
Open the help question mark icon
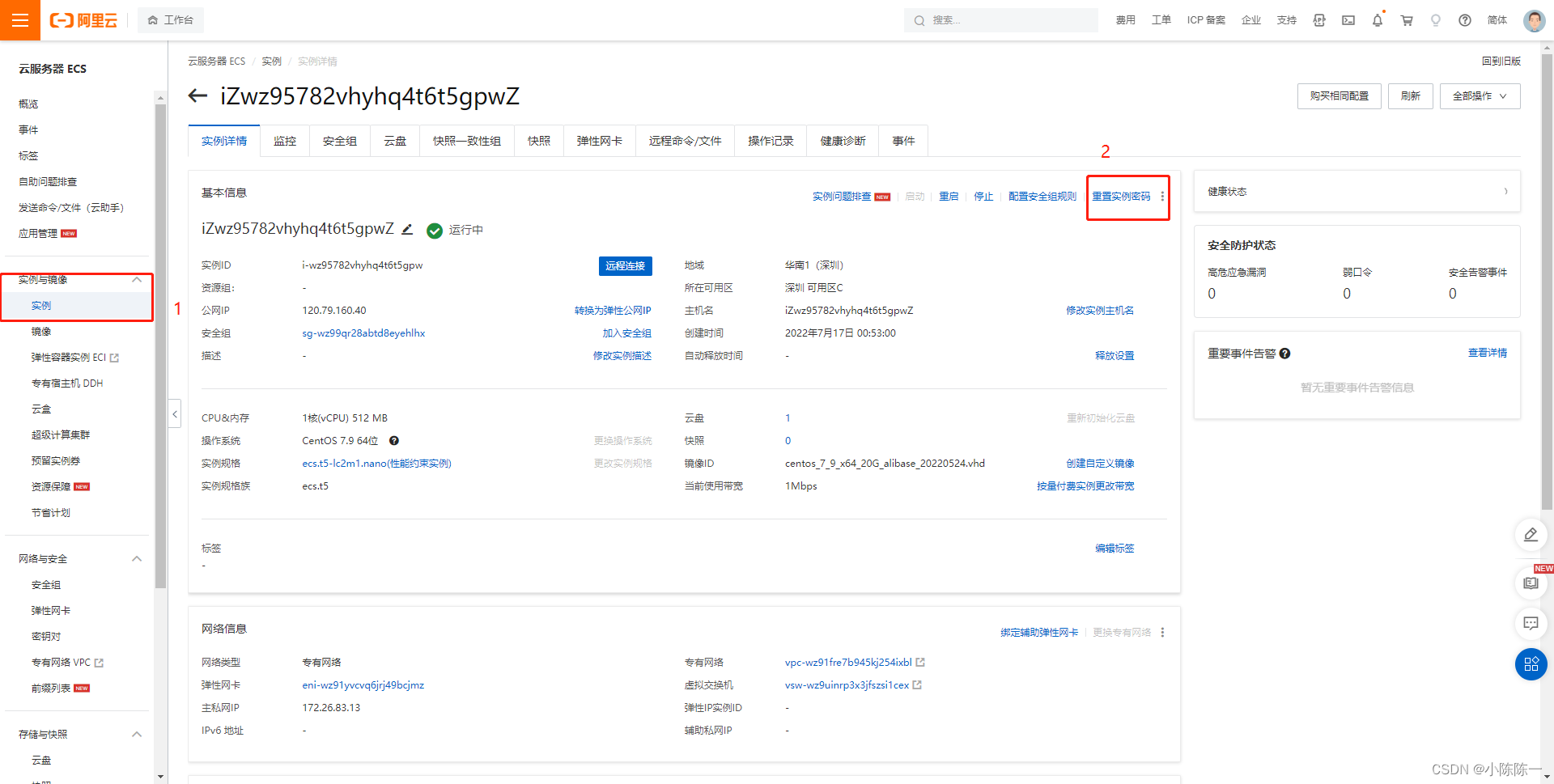tap(1465, 20)
